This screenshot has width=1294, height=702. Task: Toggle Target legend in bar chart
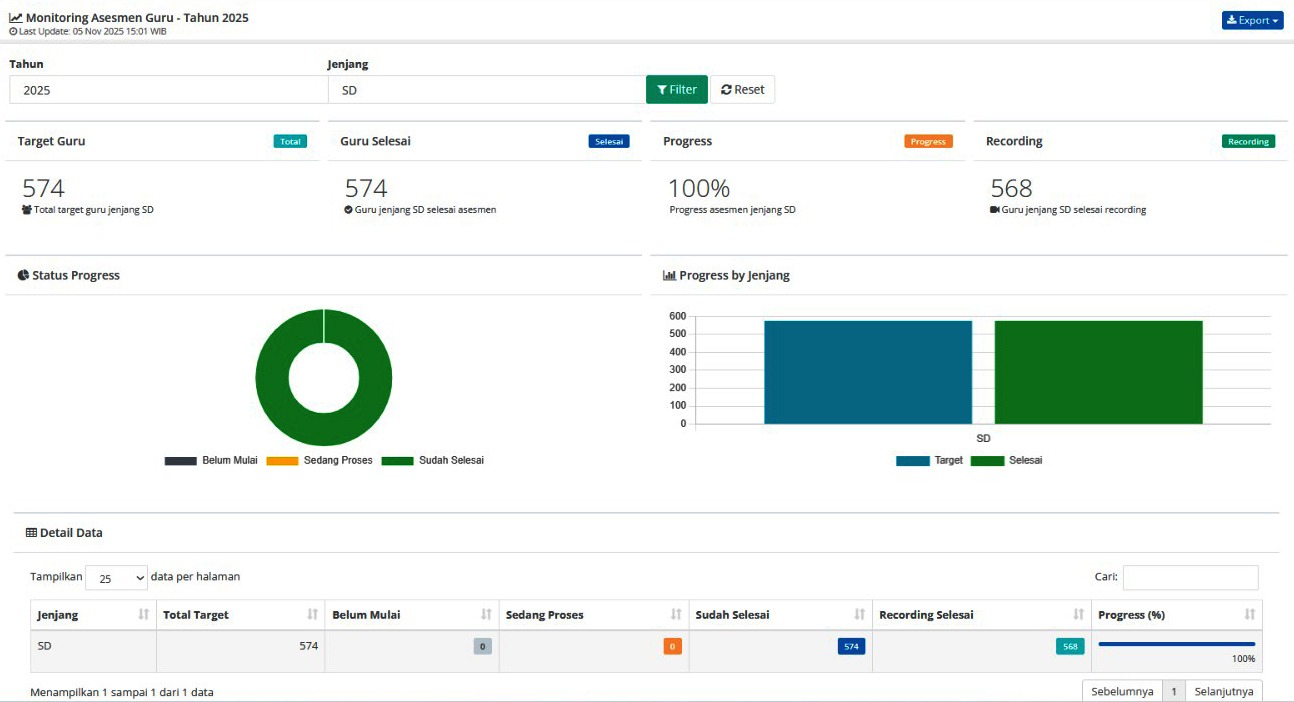[x=929, y=461]
